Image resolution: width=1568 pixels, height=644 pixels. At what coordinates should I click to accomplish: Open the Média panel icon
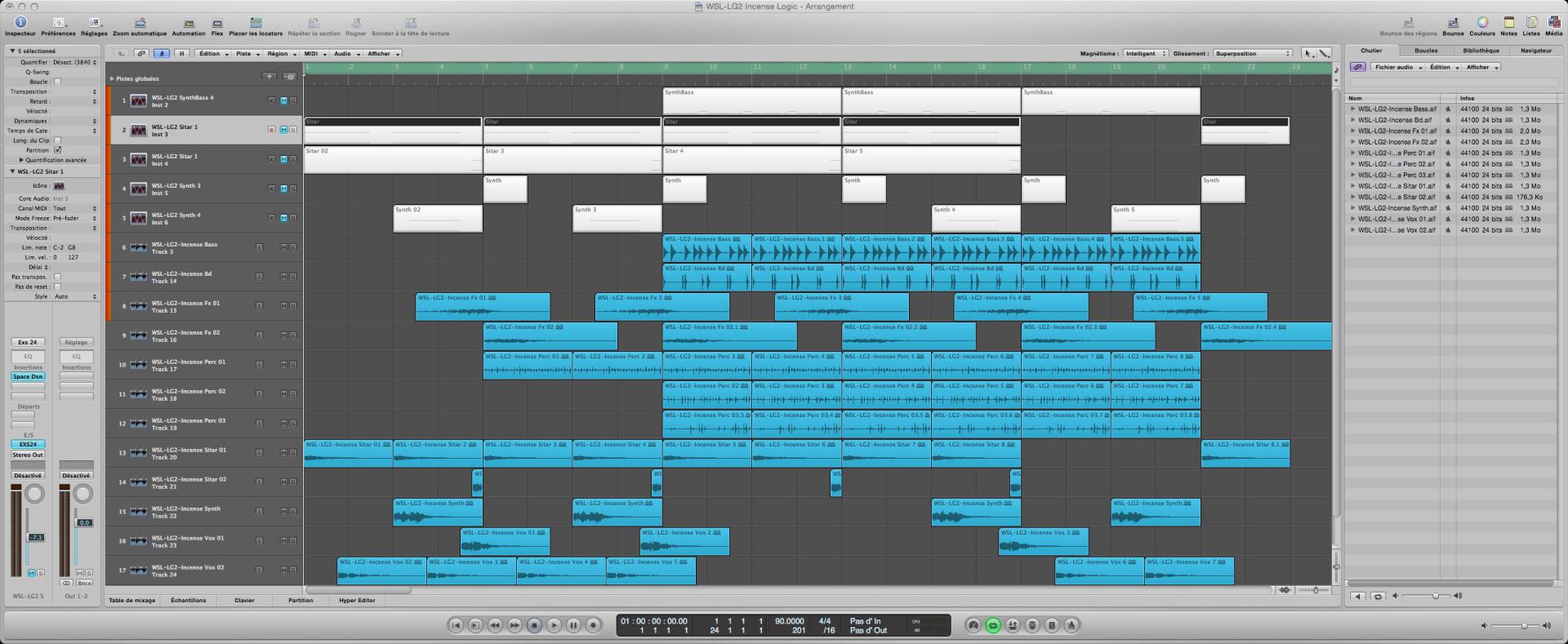coord(1554,23)
